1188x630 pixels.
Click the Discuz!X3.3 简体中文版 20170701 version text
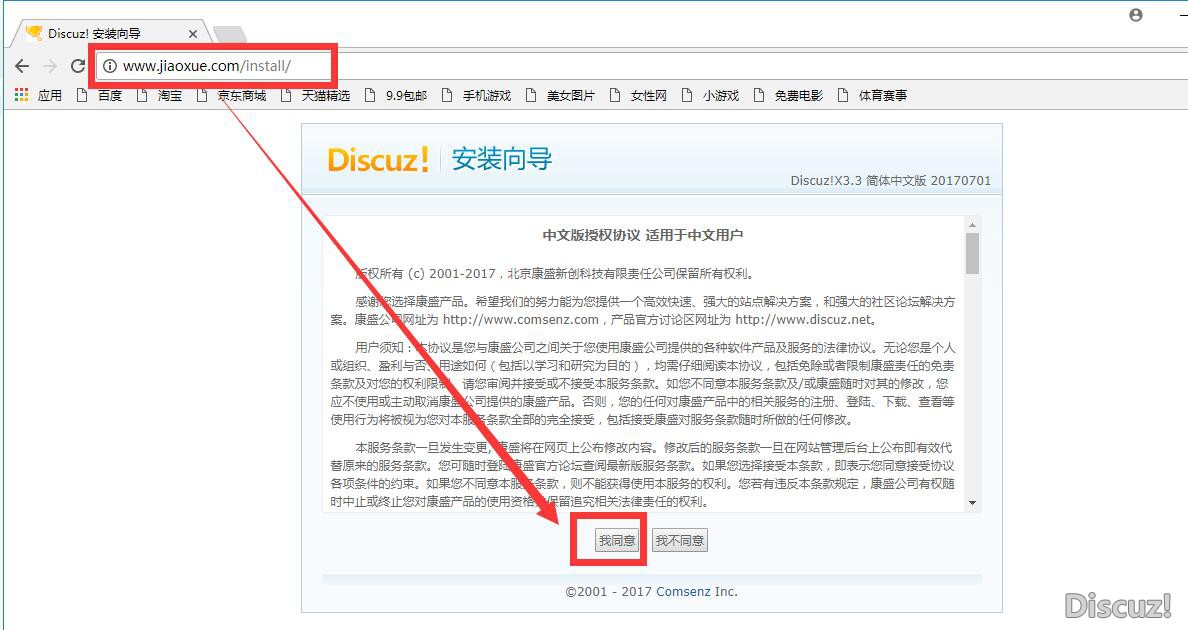coord(890,180)
